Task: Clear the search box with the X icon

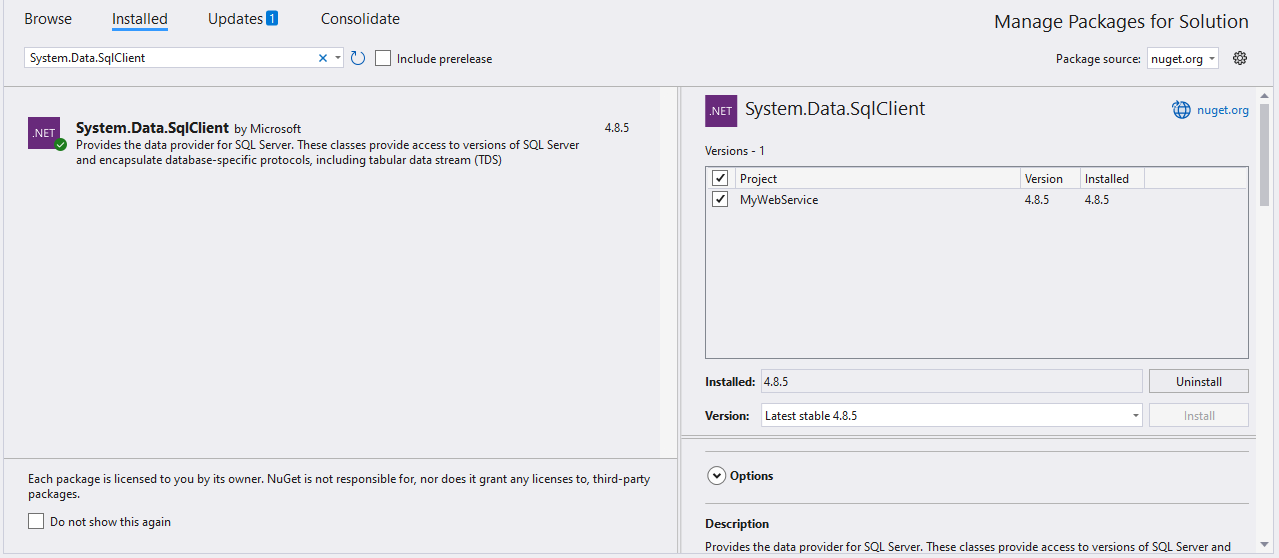Action: 323,58
